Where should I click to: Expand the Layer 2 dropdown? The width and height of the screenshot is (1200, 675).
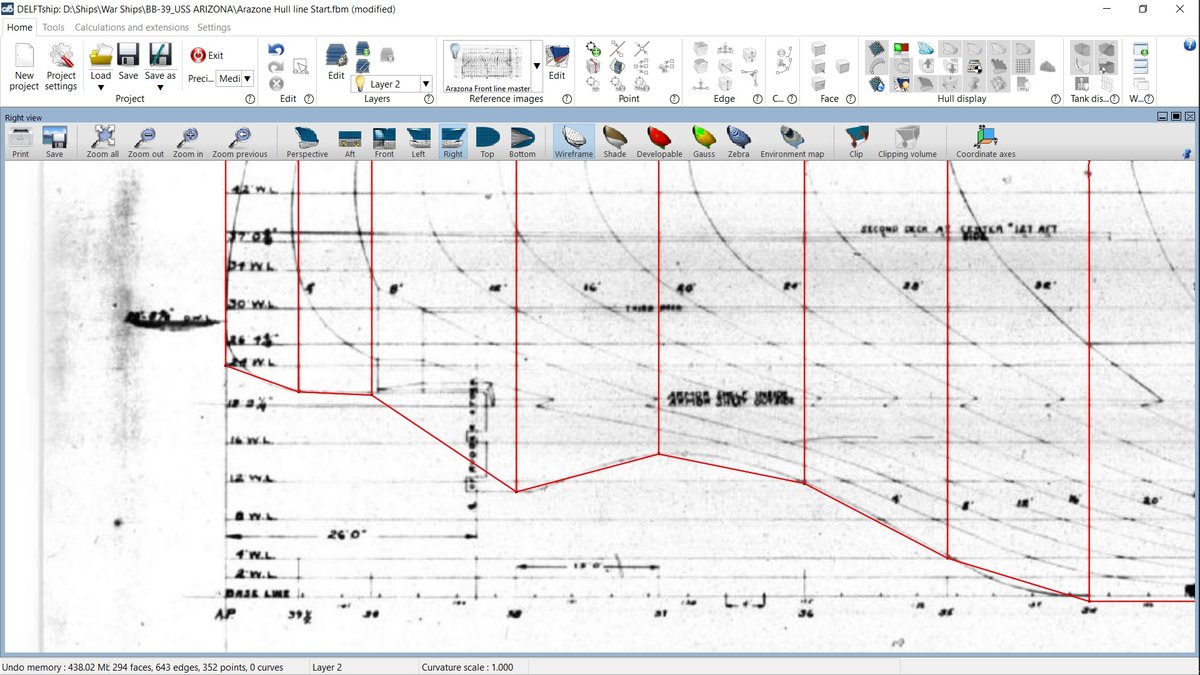(x=426, y=85)
